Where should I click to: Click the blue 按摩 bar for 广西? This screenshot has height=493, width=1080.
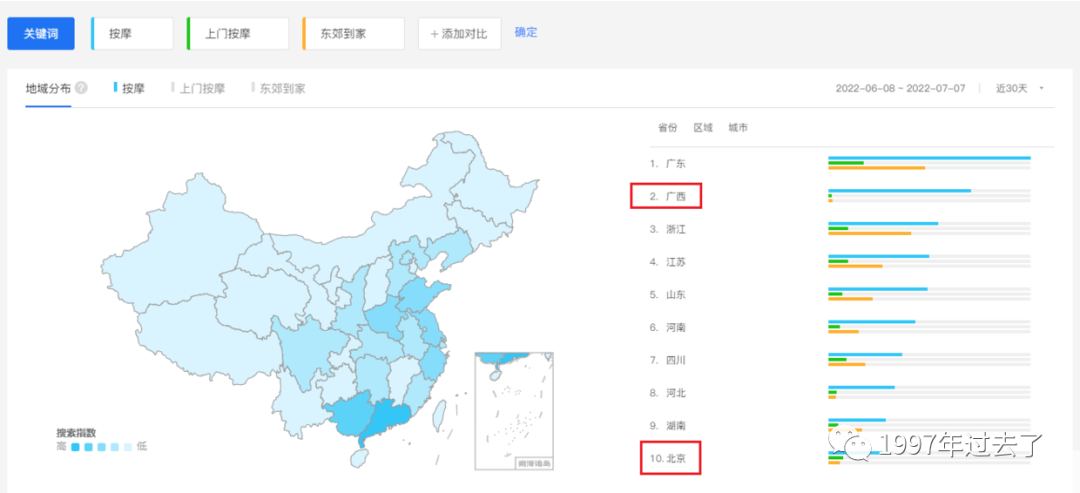pyautogui.click(x=900, y=191)
